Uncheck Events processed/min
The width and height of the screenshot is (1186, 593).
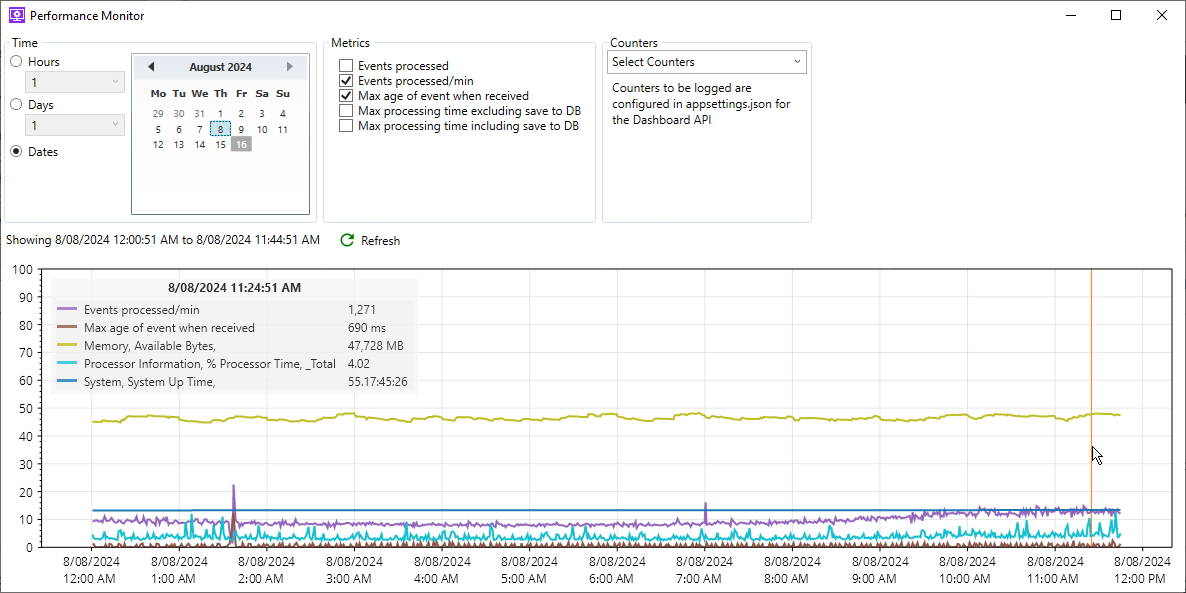(x=347, y=81)
